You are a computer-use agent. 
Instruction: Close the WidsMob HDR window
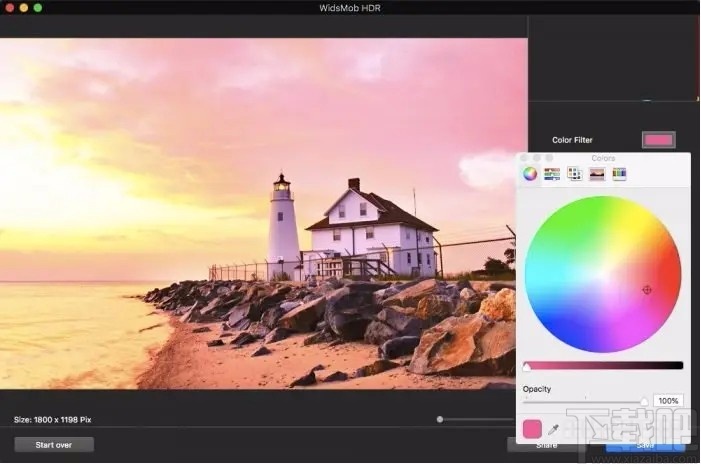(x=9, y=8)
